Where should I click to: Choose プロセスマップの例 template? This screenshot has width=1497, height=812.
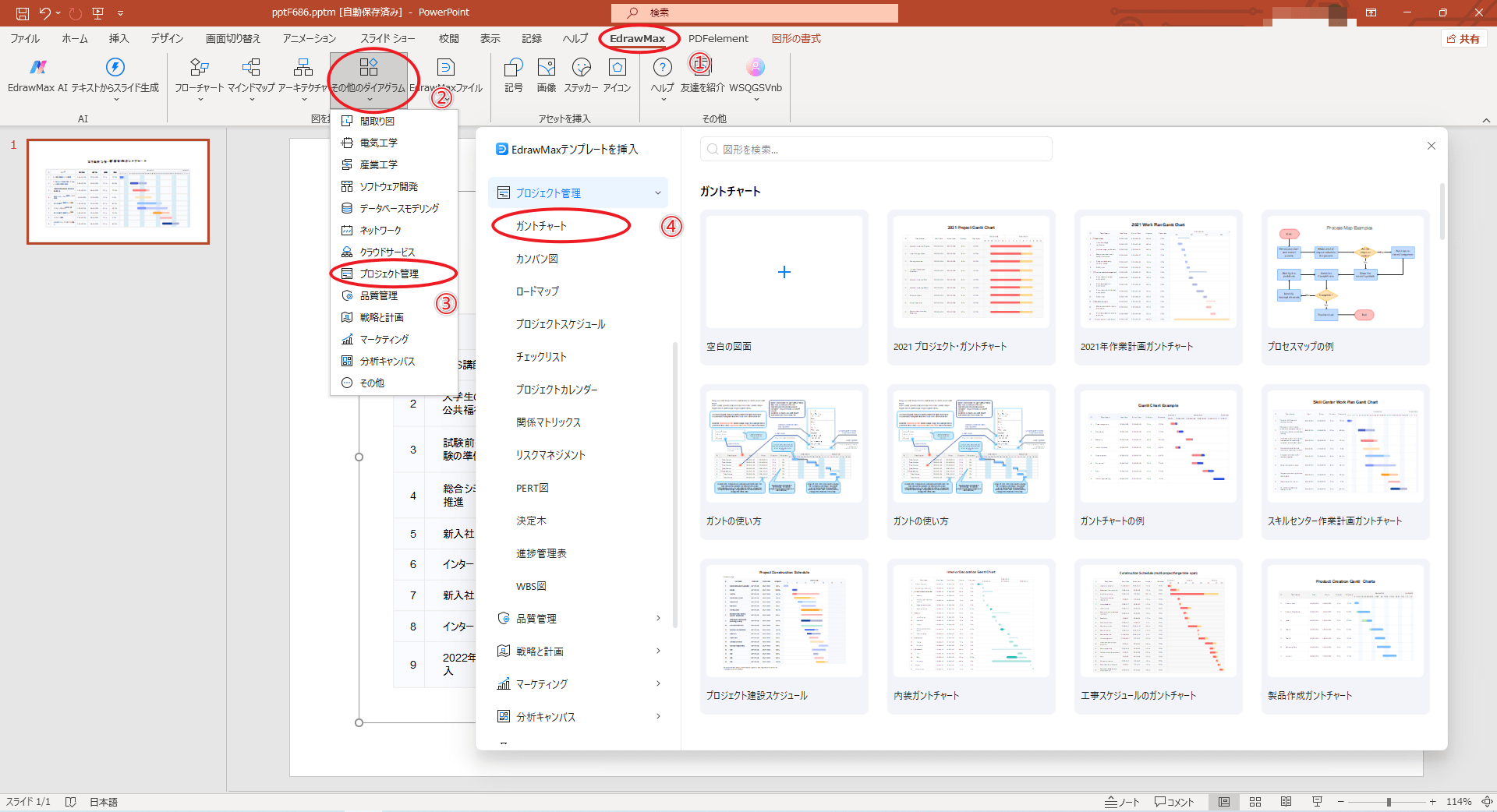point(1345,287)
